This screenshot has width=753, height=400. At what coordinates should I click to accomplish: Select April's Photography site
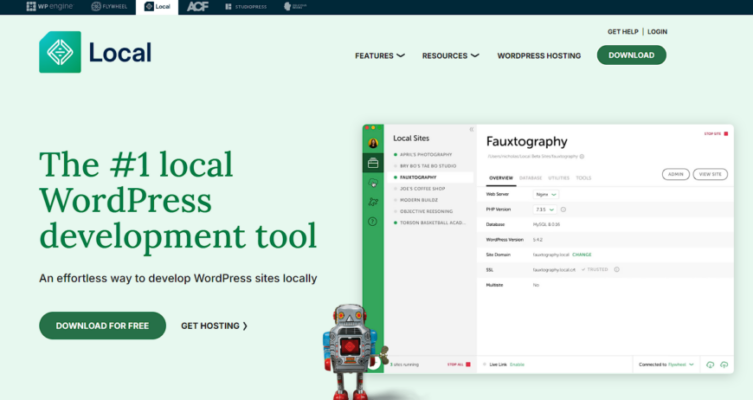[x=426, y=155]
